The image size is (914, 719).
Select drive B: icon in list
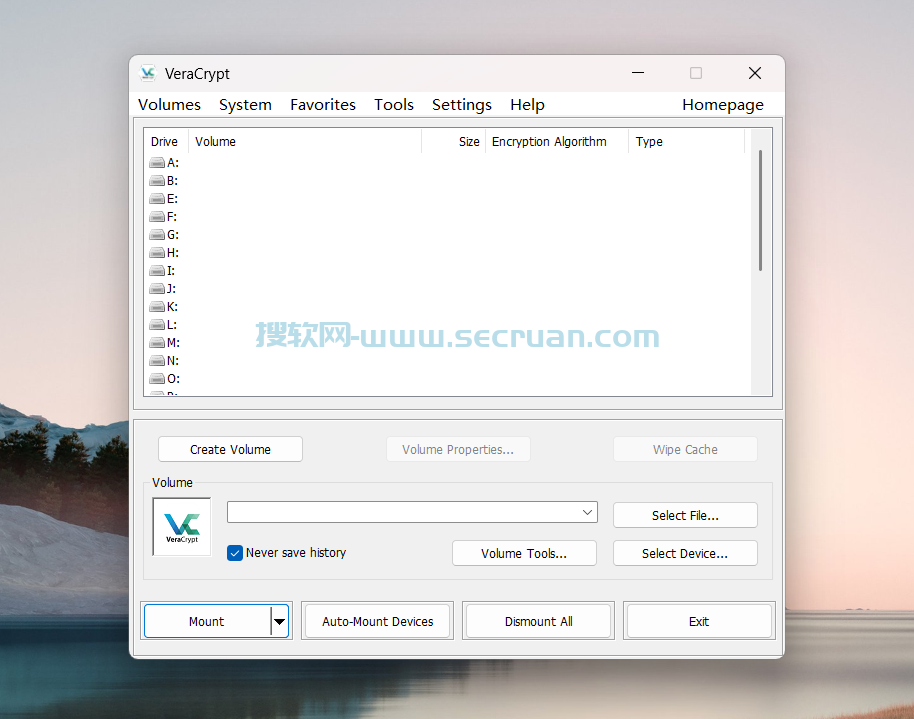click(x=157, y=181)
